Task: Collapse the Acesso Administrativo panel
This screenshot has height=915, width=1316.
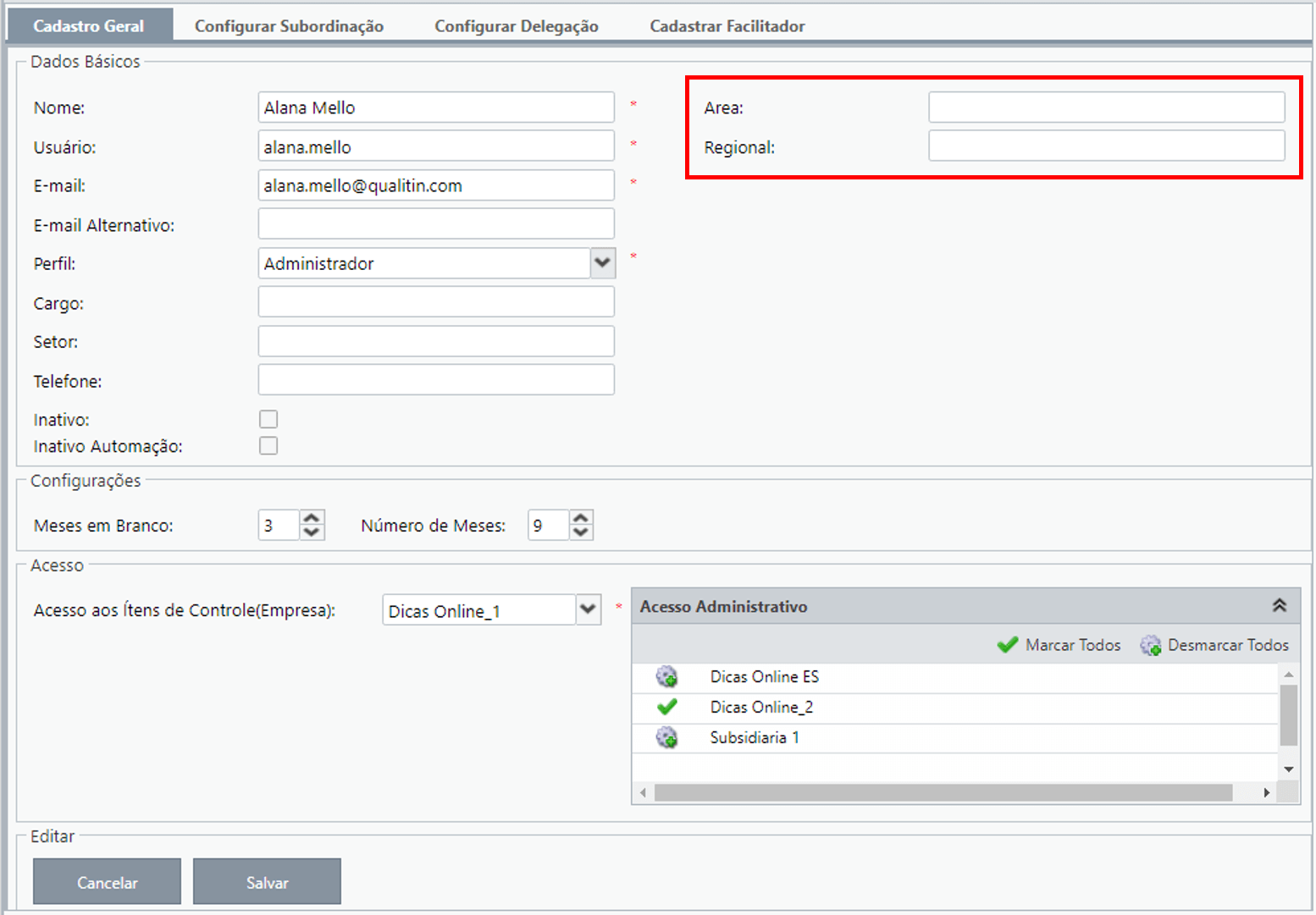Action: pos(1280,606)
